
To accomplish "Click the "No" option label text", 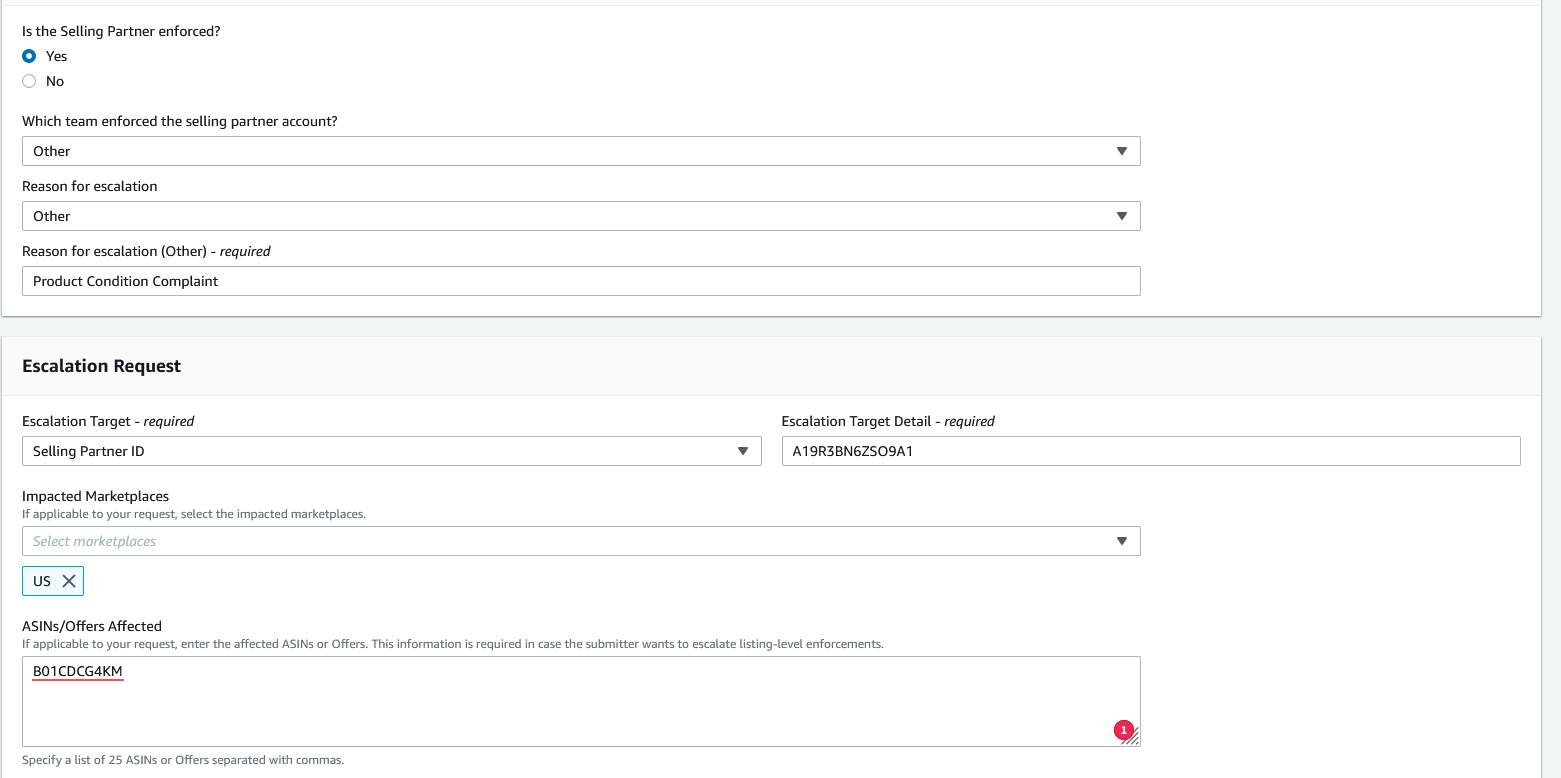I will pyautogui.click(x=55, y=81).
